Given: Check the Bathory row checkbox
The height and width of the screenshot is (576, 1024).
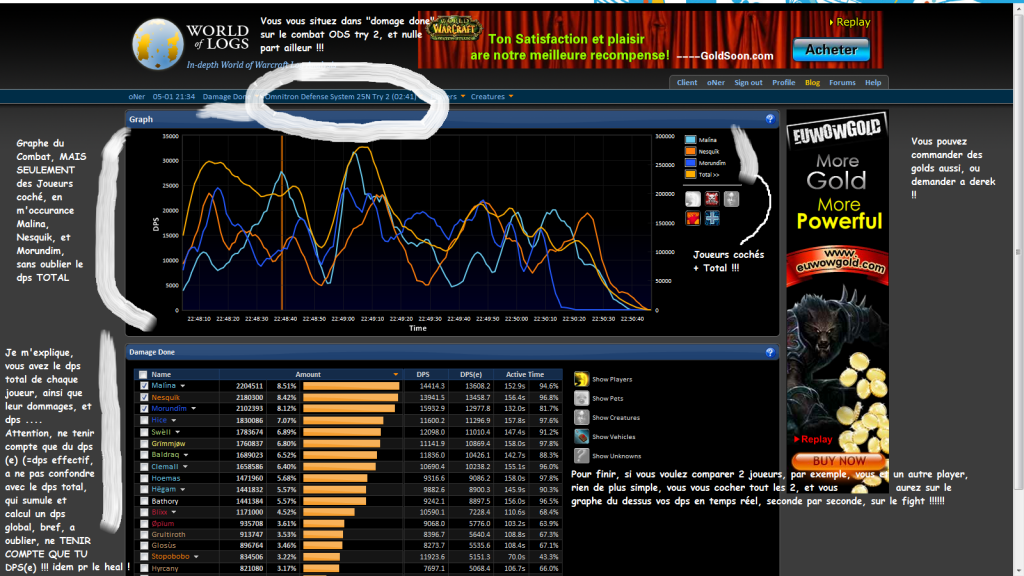Looking at the screenshot, I should pyautogui.click(x=144, y=501).
